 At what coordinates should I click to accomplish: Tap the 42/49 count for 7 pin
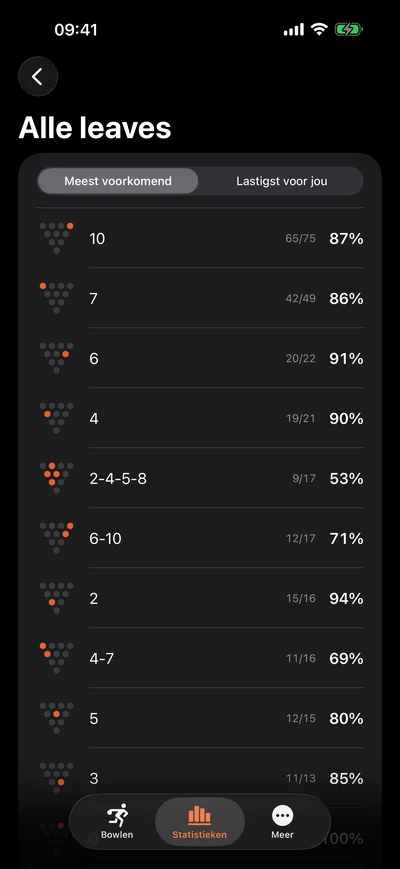point(301,299)
